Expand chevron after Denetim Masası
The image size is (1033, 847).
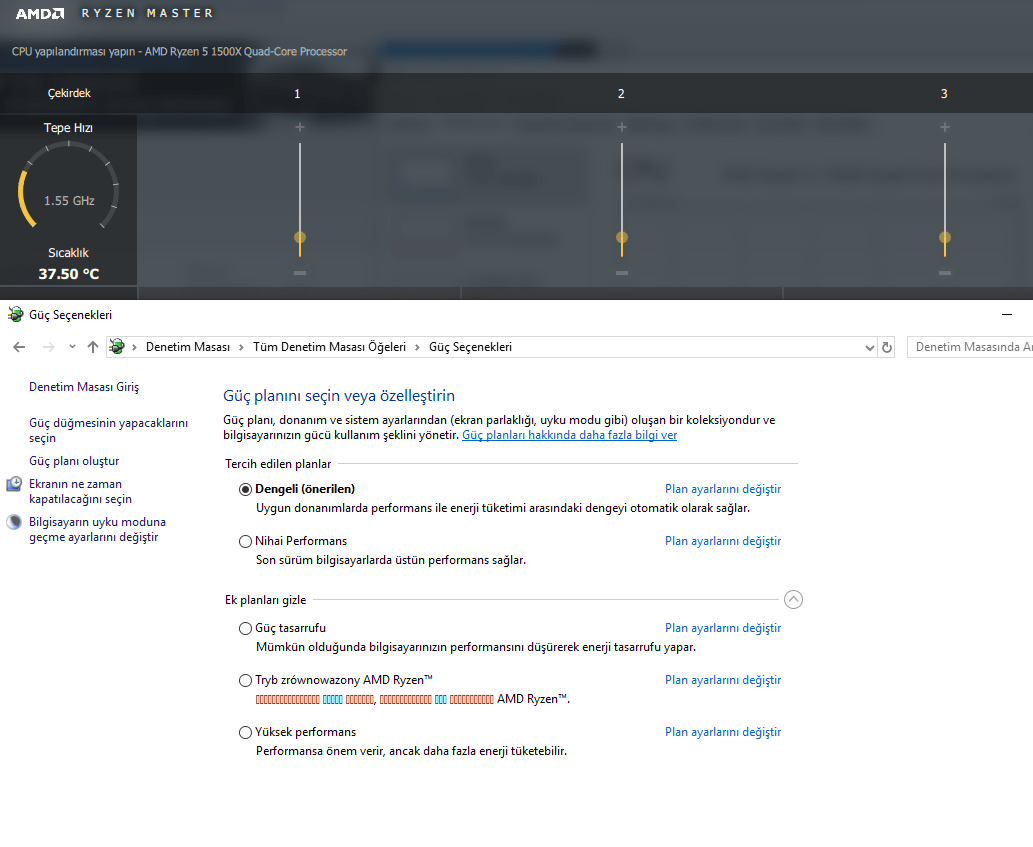click(241, 347)
